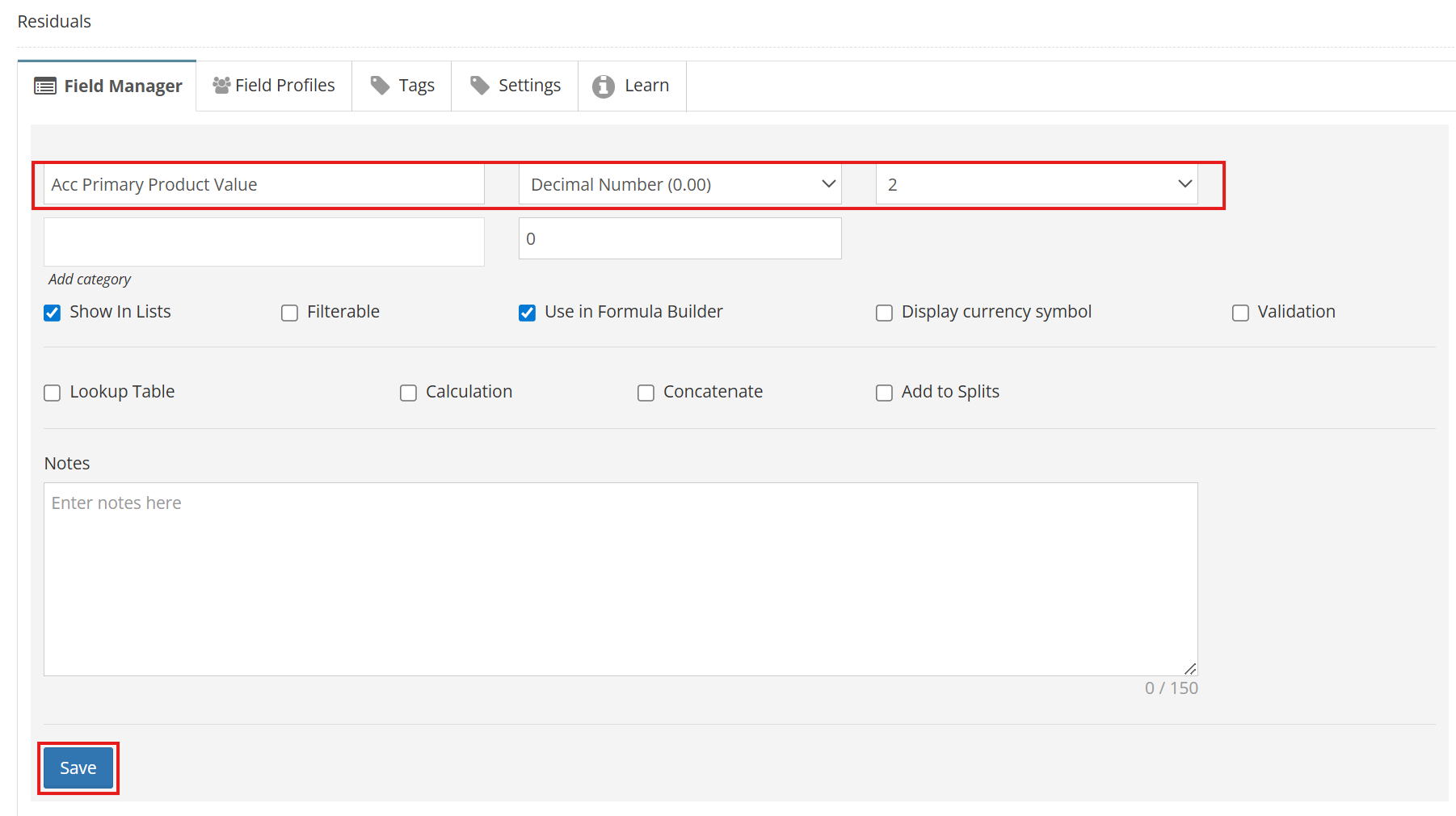Click into the Notes text area

[620, 578]
